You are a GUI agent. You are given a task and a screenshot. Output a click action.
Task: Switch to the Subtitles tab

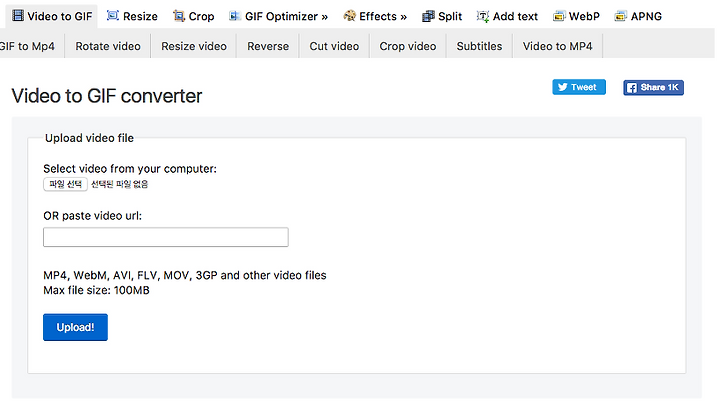(x=479, y=46)
